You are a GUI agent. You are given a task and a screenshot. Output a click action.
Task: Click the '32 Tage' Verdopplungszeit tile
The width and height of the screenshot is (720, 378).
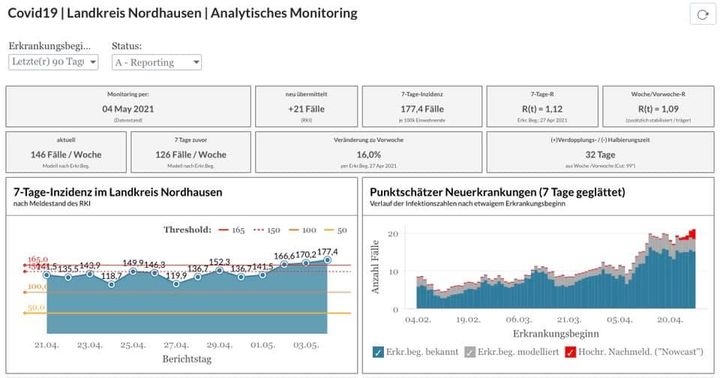600,152
